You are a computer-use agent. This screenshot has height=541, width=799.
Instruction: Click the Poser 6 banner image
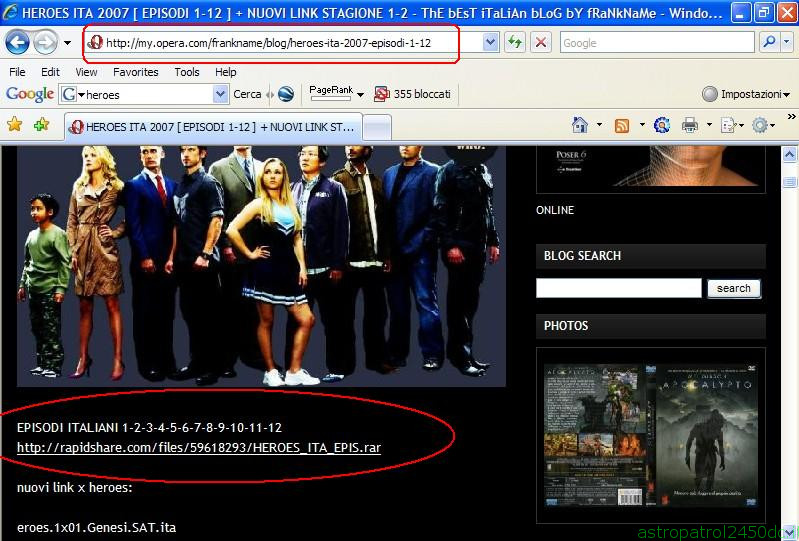point(651,166)
